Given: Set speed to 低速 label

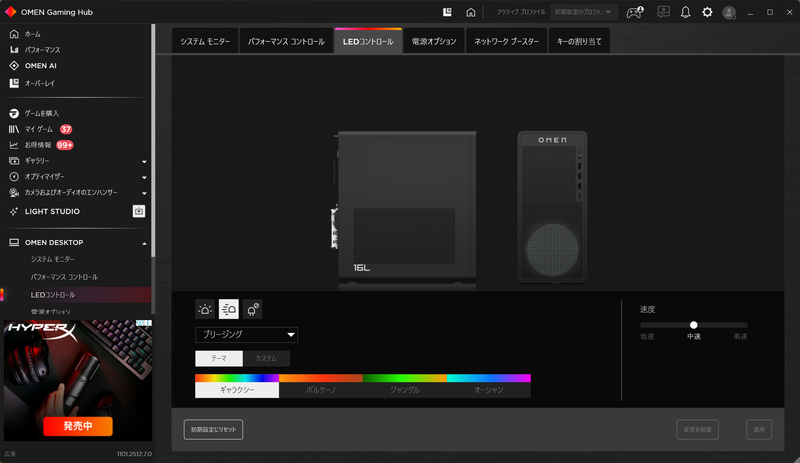Looking at the screenshot, I should click(x=647, y=336).
